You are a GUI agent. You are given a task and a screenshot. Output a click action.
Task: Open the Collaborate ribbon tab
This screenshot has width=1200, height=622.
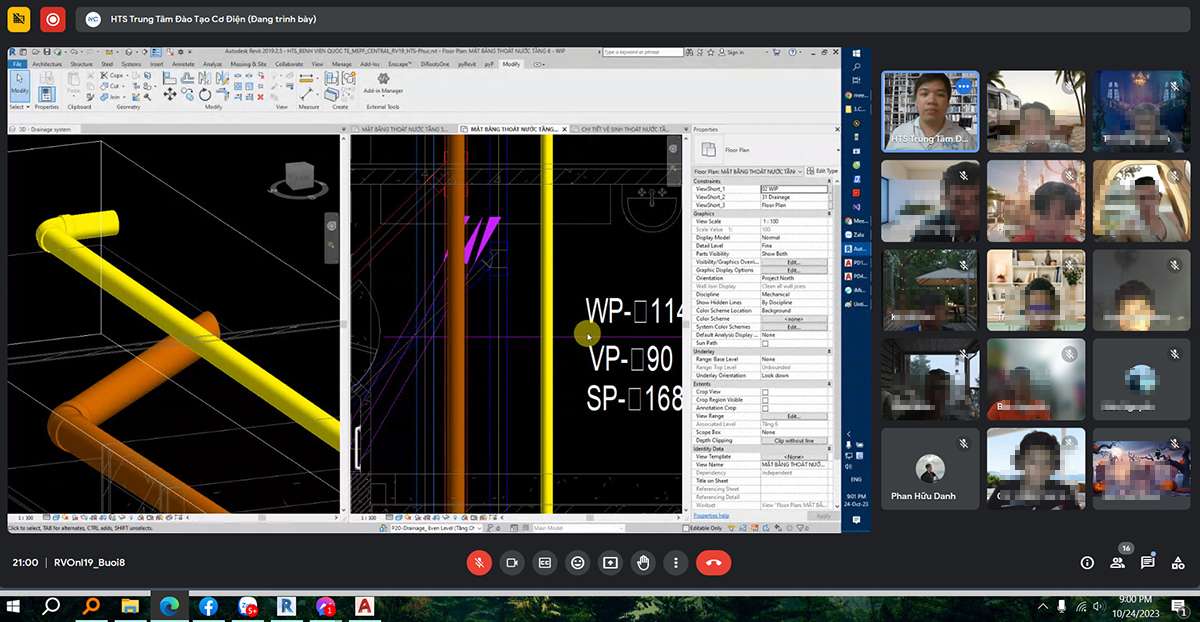pos(289,64)
